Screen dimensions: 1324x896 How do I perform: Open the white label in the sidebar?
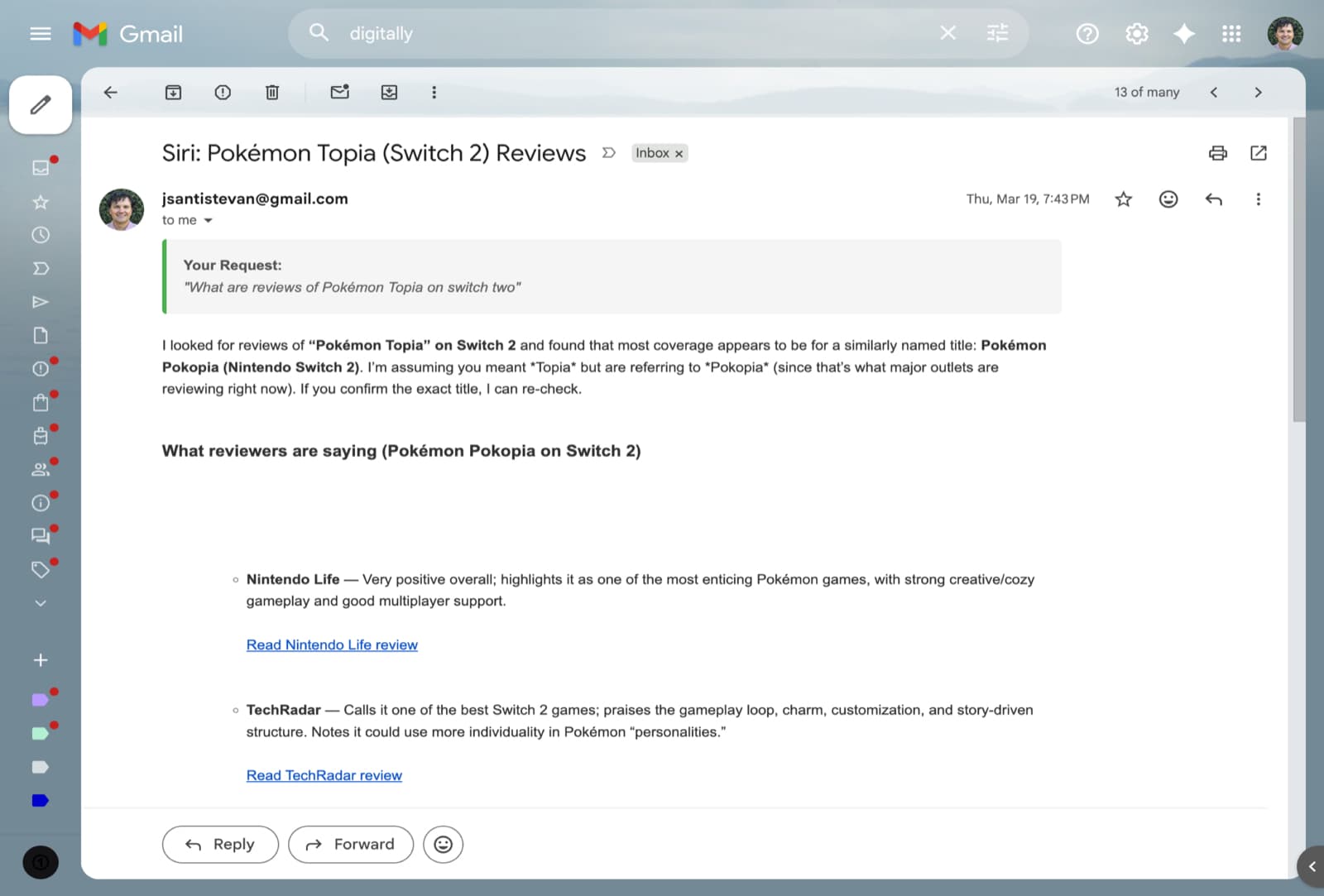coord(41,767)
